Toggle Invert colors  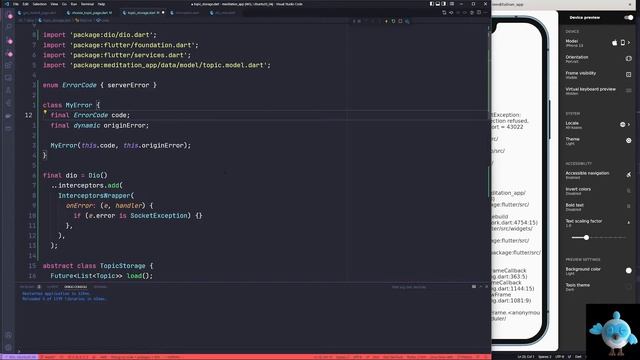[629, 191]
